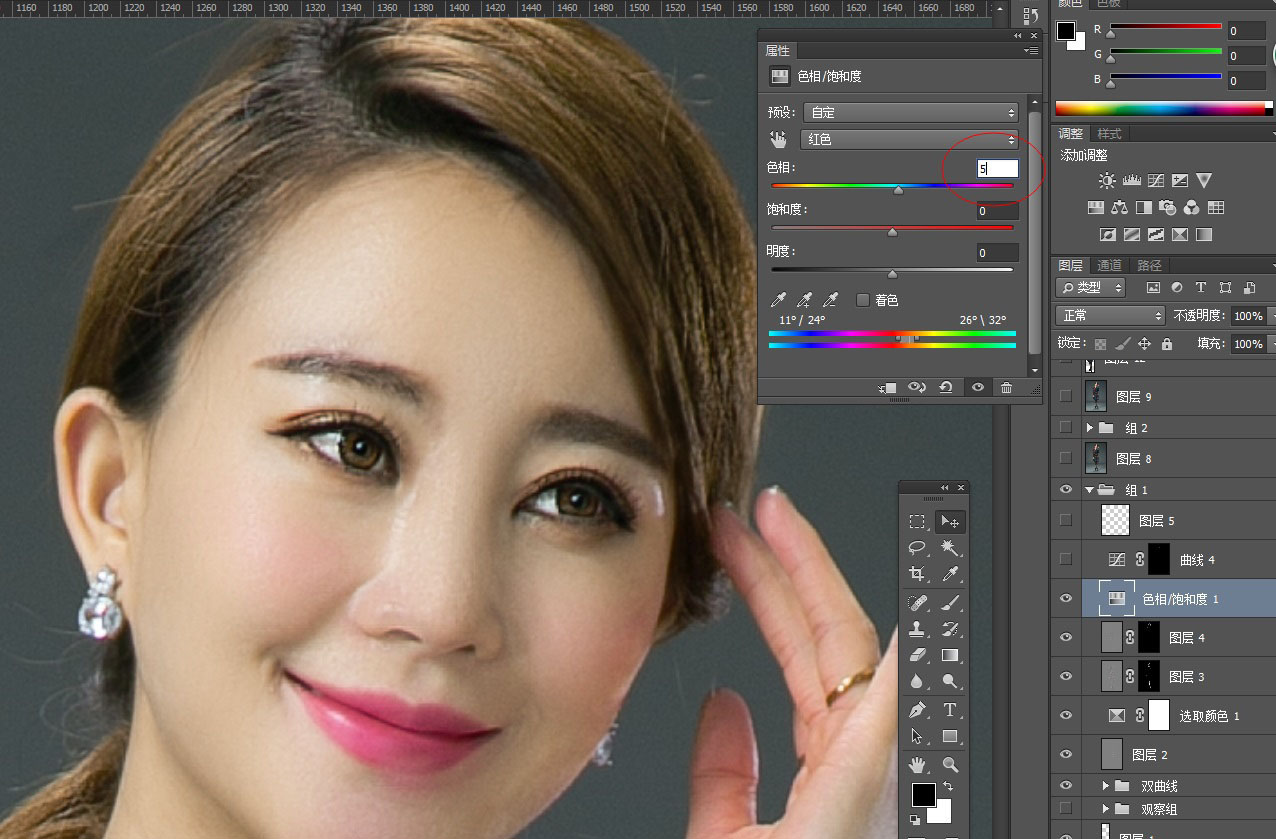Select the Eraser tool
1276x839 pixels.
[x=917, y=655]
